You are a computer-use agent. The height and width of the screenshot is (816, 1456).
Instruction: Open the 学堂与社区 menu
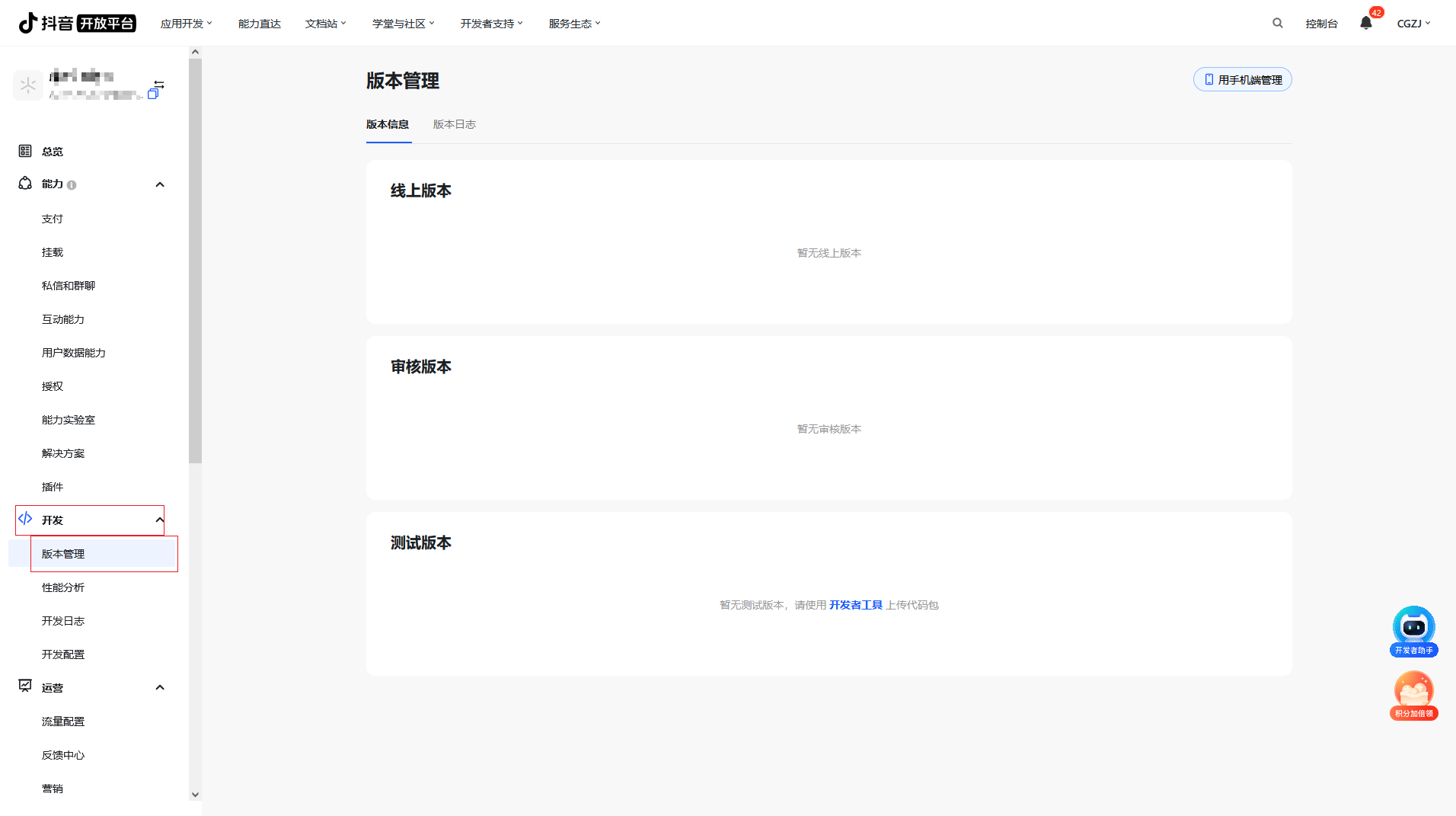coord(403,23)
